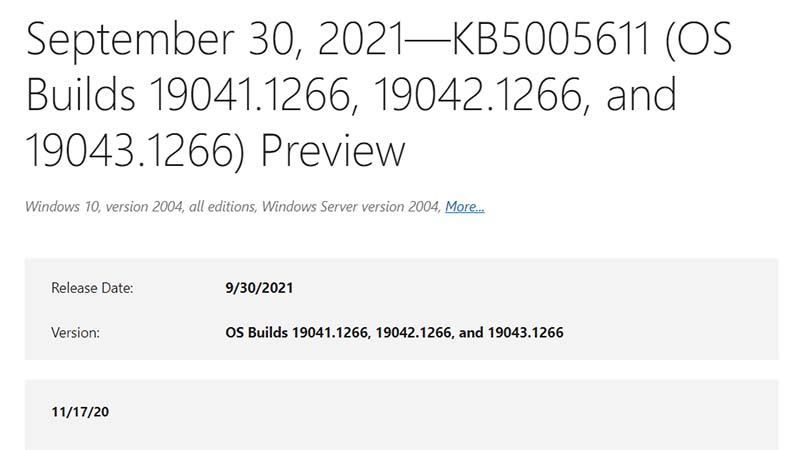Click "OS Builds" in the Version row
This screenshot has height=450, width=800.
(258, 332)
